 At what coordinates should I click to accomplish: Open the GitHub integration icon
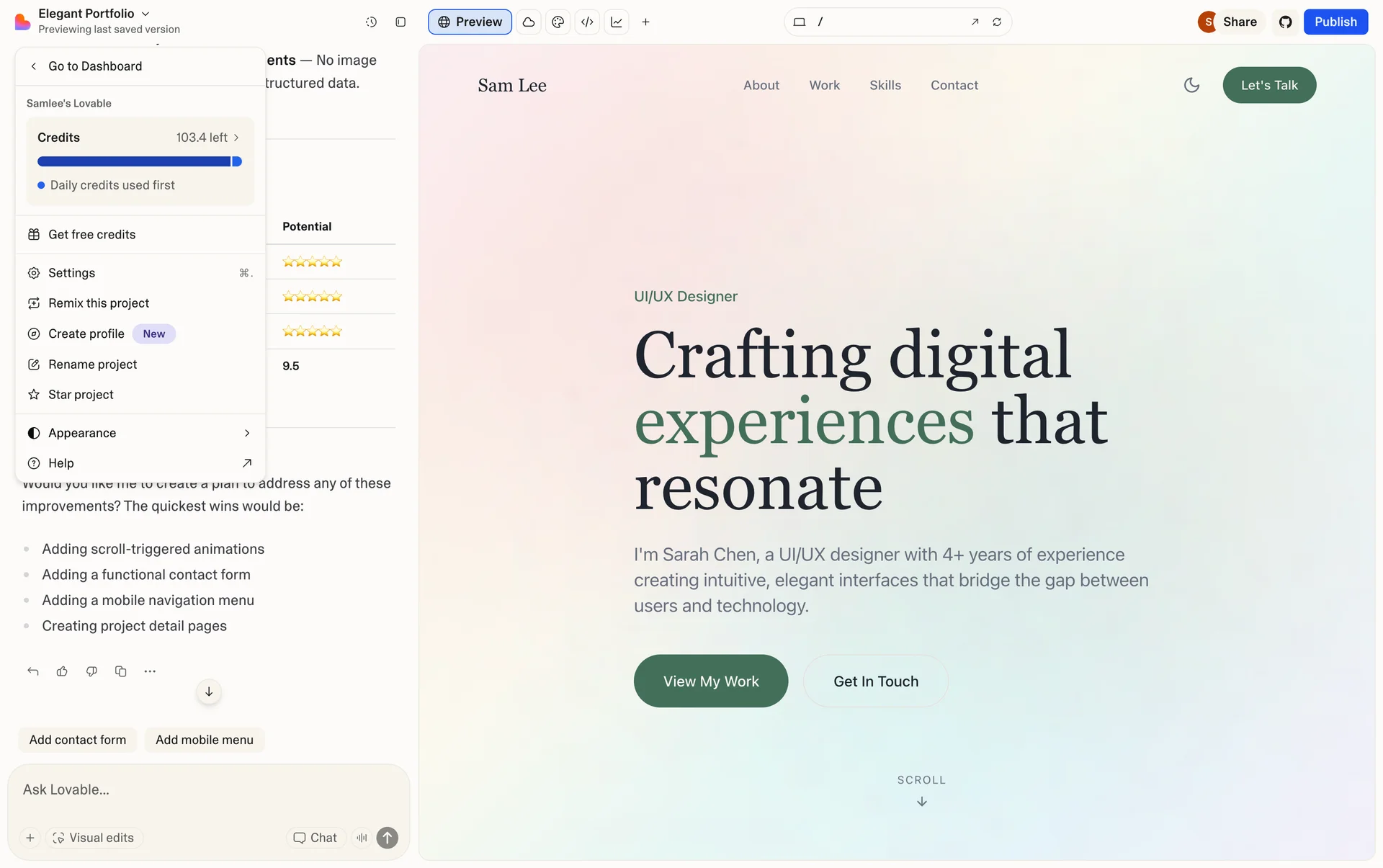coord(1285,22)
